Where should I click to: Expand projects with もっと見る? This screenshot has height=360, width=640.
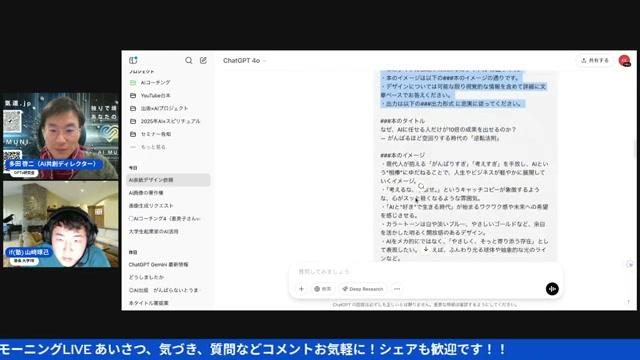(x=168, y=147)
